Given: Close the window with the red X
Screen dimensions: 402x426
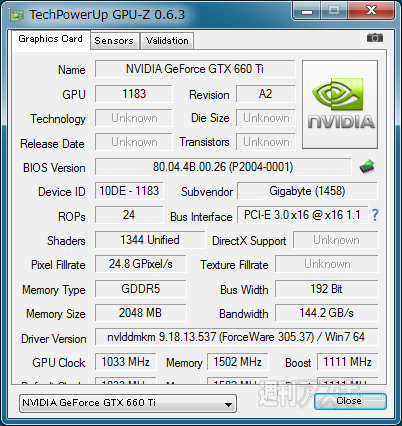Looking at the screenshot, I should point(371,10).
